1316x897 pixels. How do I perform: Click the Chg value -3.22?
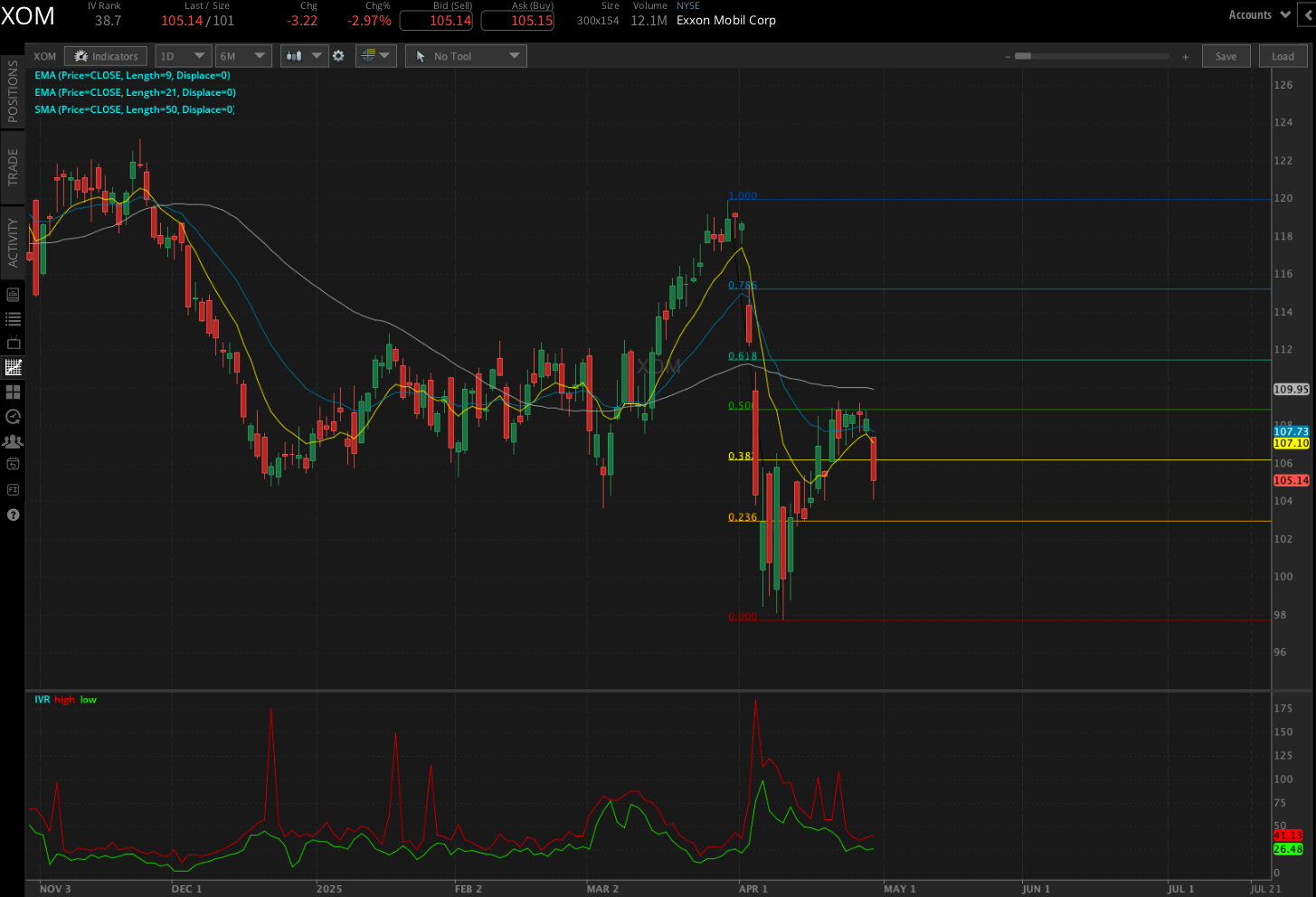302,21
